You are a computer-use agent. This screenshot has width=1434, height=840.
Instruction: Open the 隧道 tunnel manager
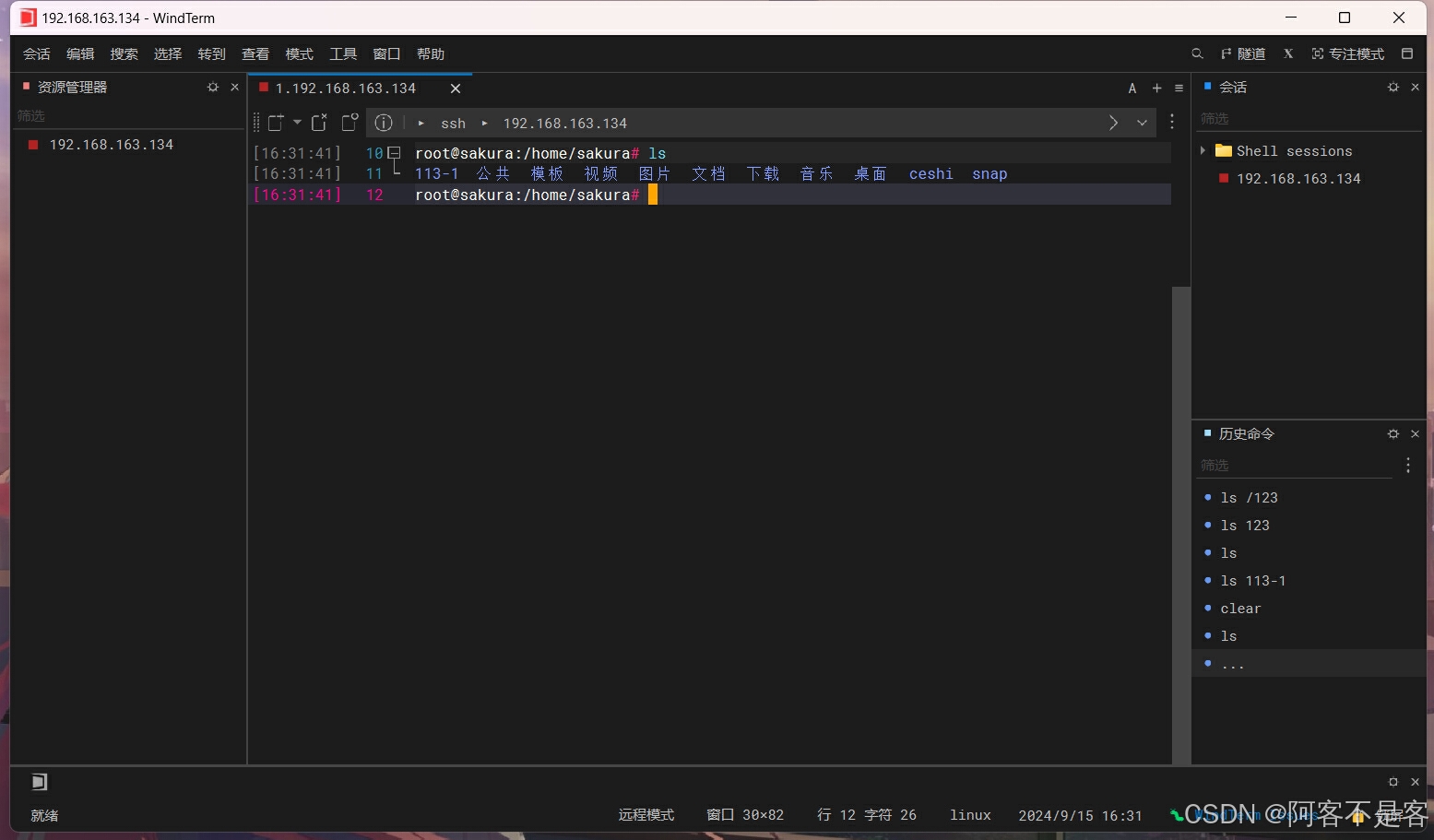pyautogui.click(x=1243, y=53)
